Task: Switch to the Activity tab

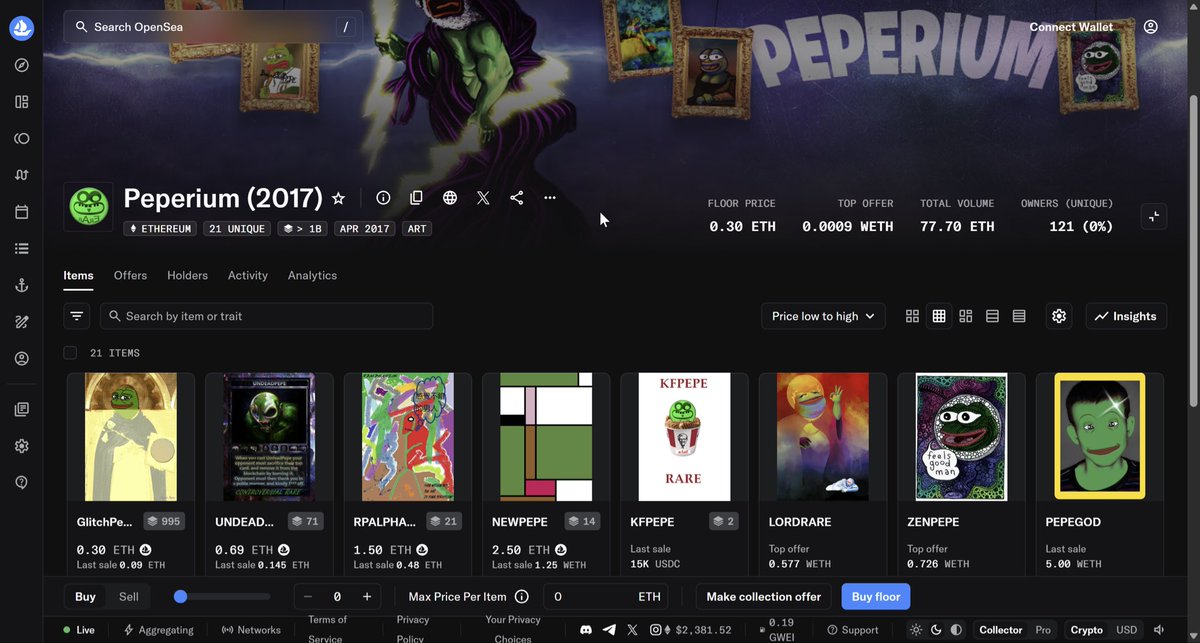Action: point(247,275)
